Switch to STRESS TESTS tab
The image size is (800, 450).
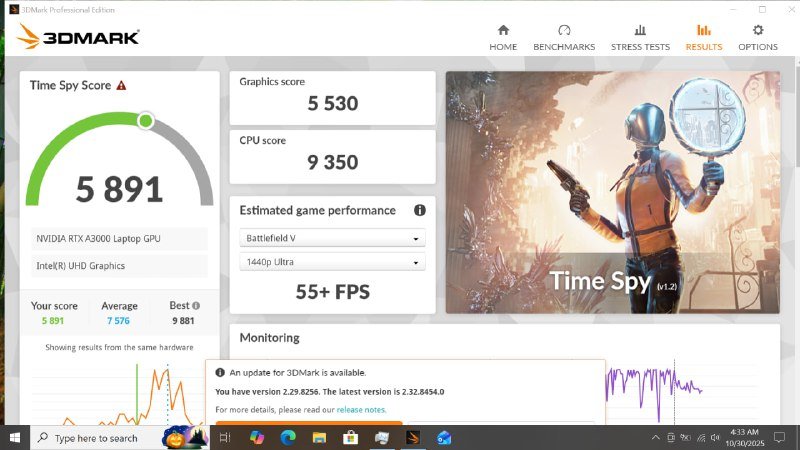tap(640, 38)
